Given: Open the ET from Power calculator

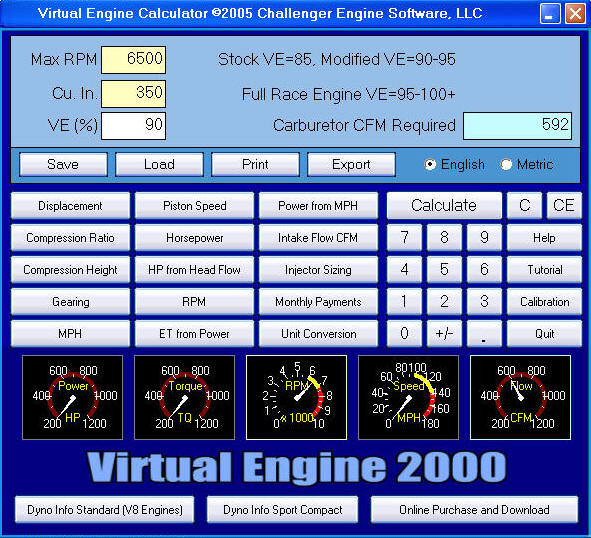Looking at the screenshot, I should (194, 334).
